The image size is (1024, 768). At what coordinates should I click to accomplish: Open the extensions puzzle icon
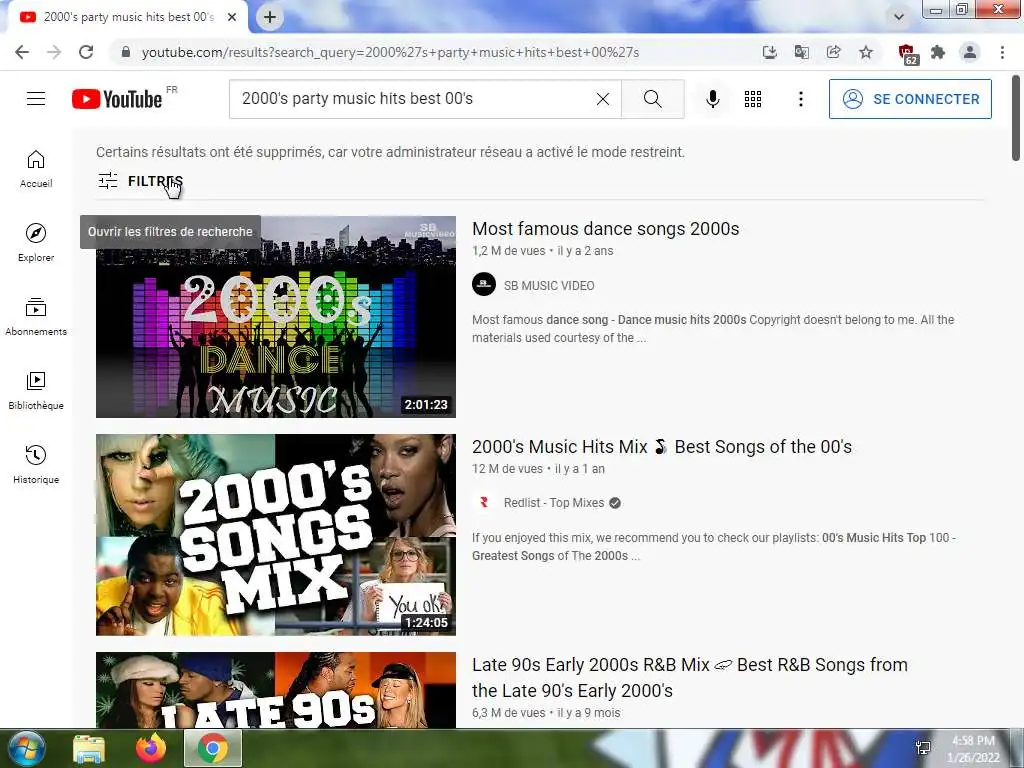pyautogui.click(x=938, y=52)
